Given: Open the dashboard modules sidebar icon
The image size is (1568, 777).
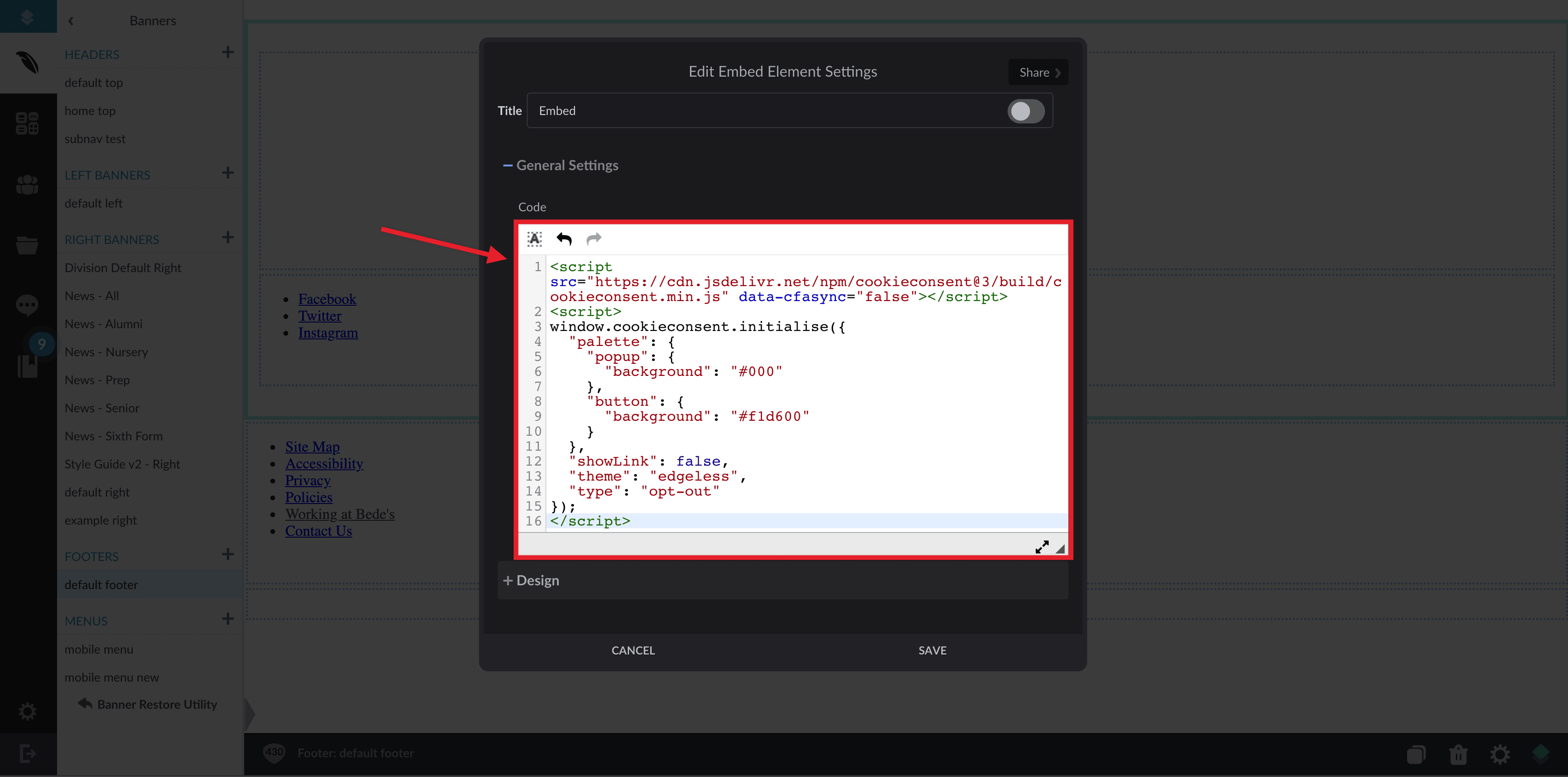Looking at the screenshot, I should click(28, 123).
